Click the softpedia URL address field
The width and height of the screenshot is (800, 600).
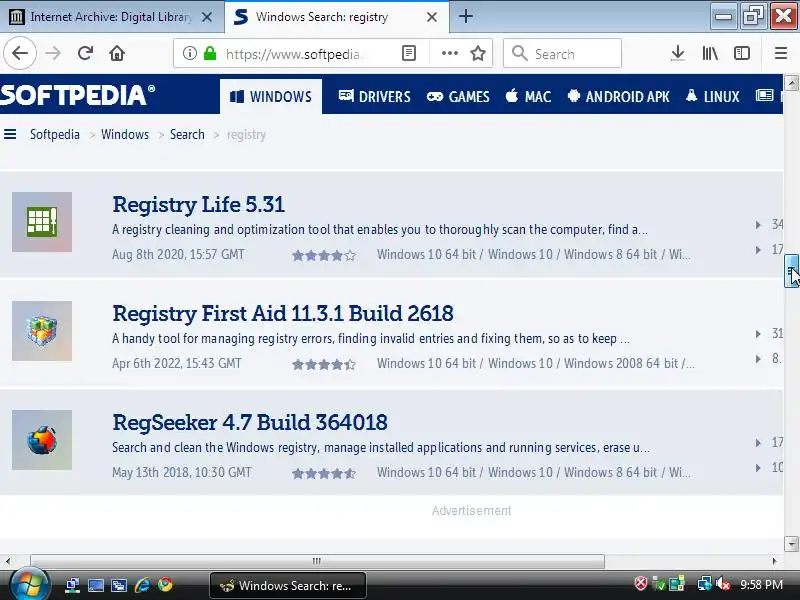[x=293, y=54]
